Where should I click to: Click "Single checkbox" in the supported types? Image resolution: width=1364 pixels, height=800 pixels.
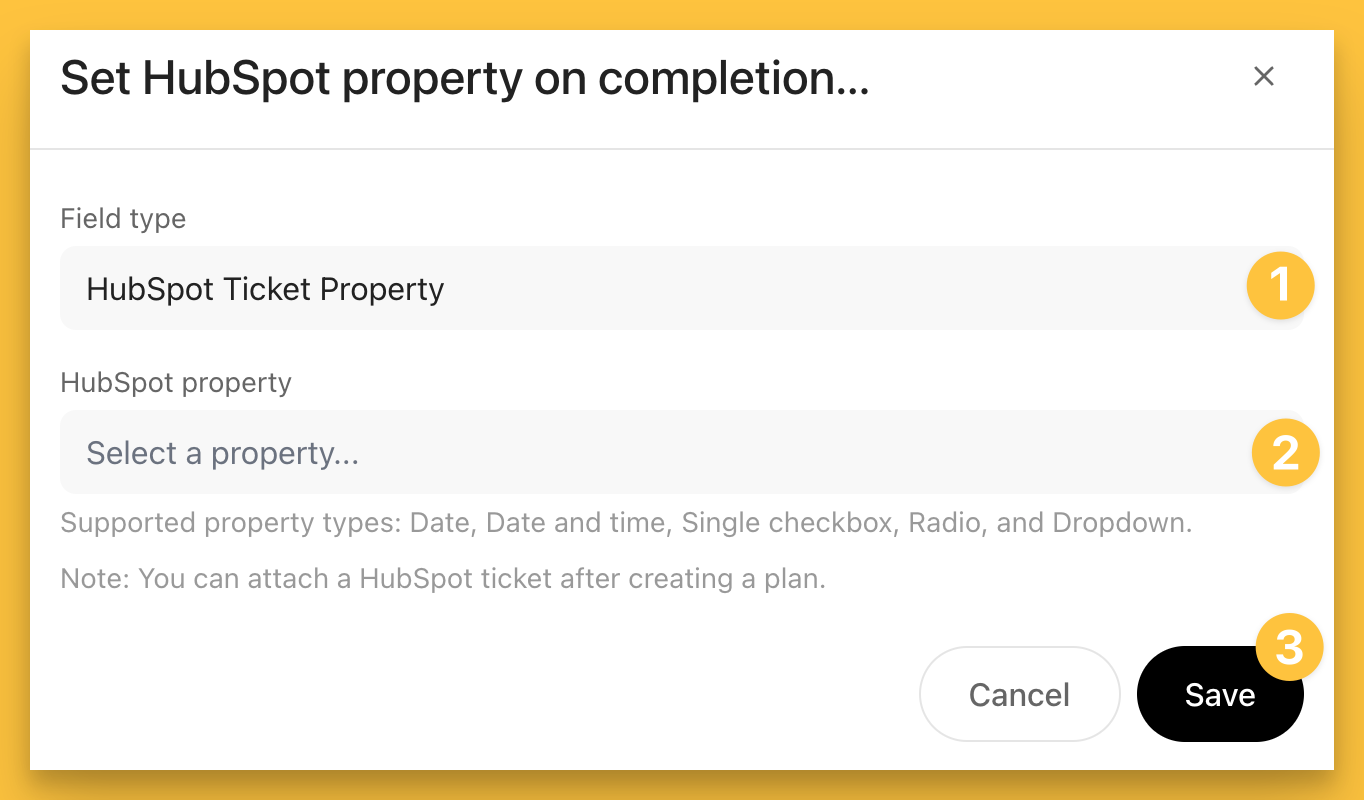(787, 523)
